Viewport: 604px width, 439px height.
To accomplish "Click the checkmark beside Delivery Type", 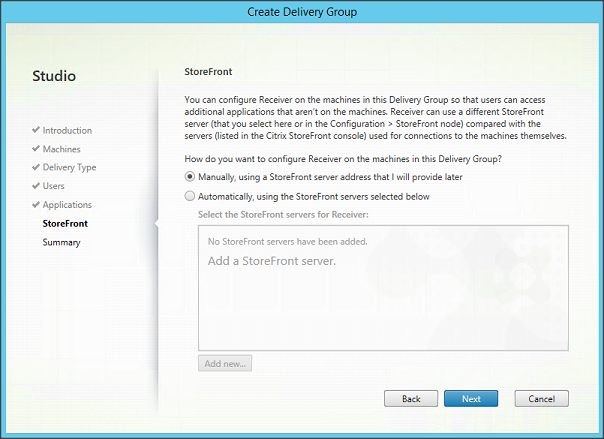I will (36, 167).
